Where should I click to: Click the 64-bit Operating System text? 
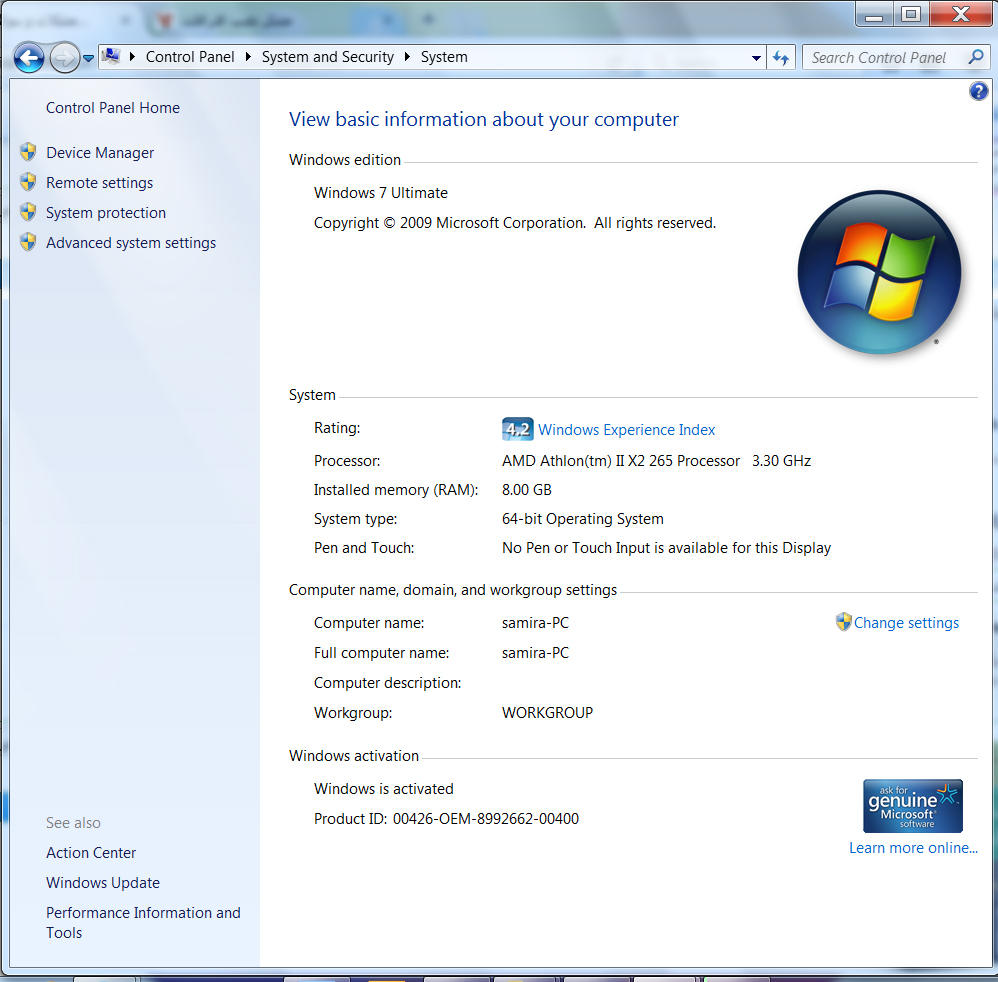582,519
